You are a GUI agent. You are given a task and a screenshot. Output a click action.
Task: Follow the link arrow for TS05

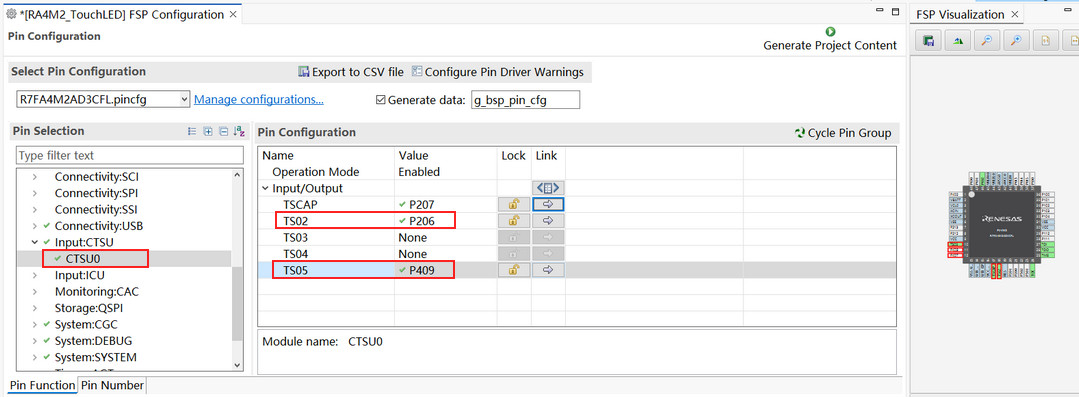(x=548, y=270)
